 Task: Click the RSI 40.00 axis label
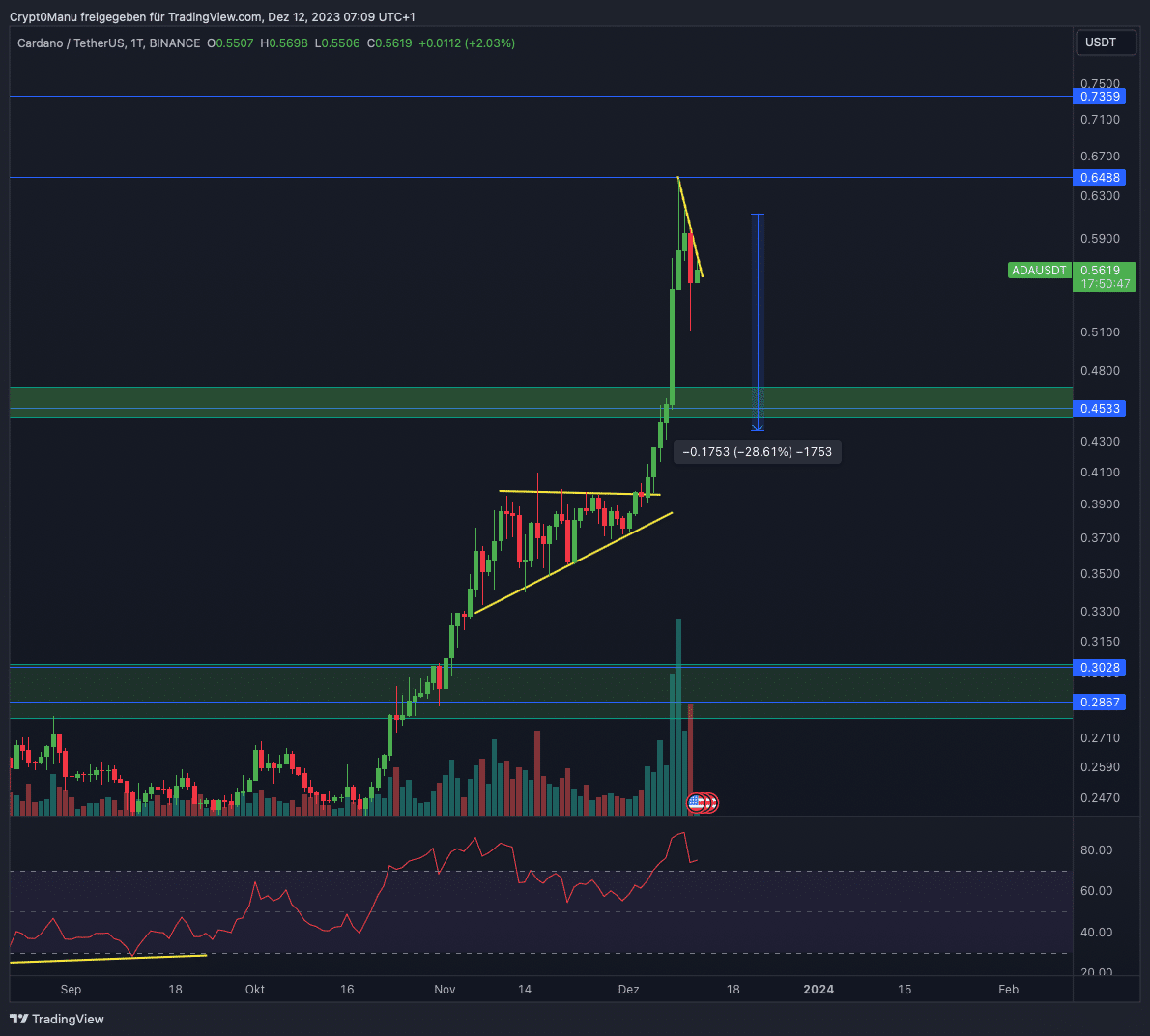1097,932
